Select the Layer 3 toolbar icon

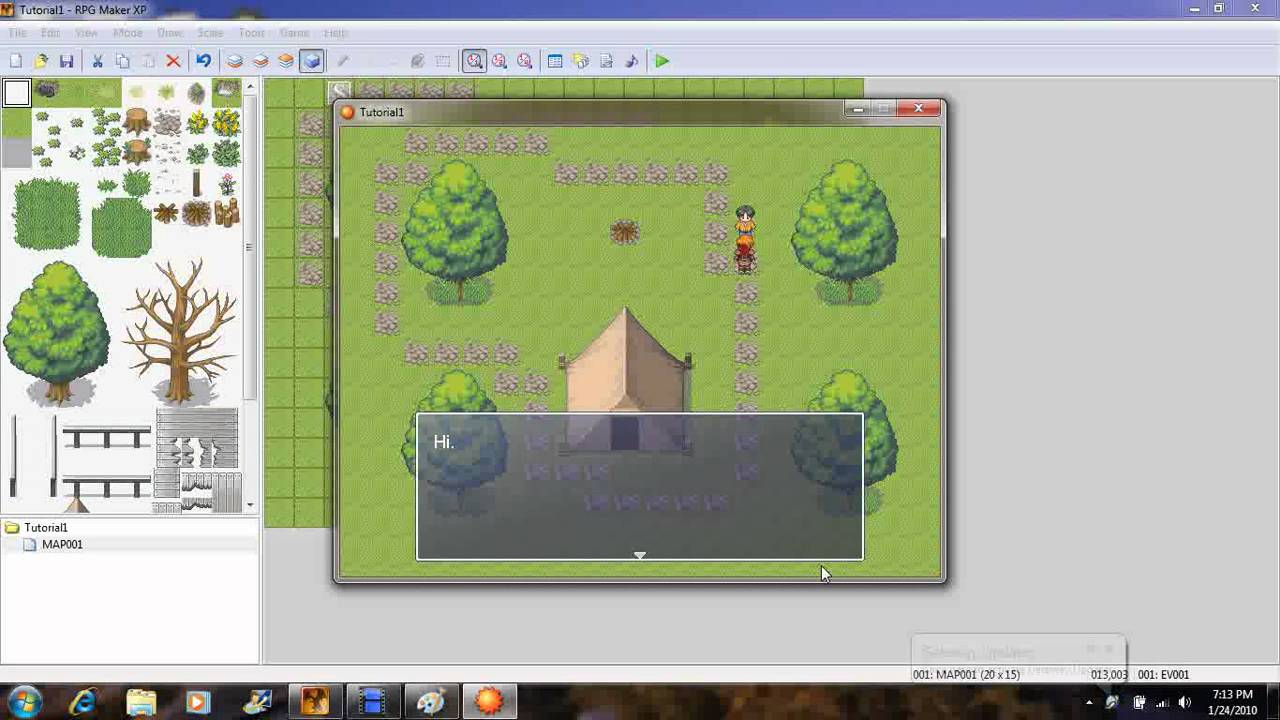(286, 61)
